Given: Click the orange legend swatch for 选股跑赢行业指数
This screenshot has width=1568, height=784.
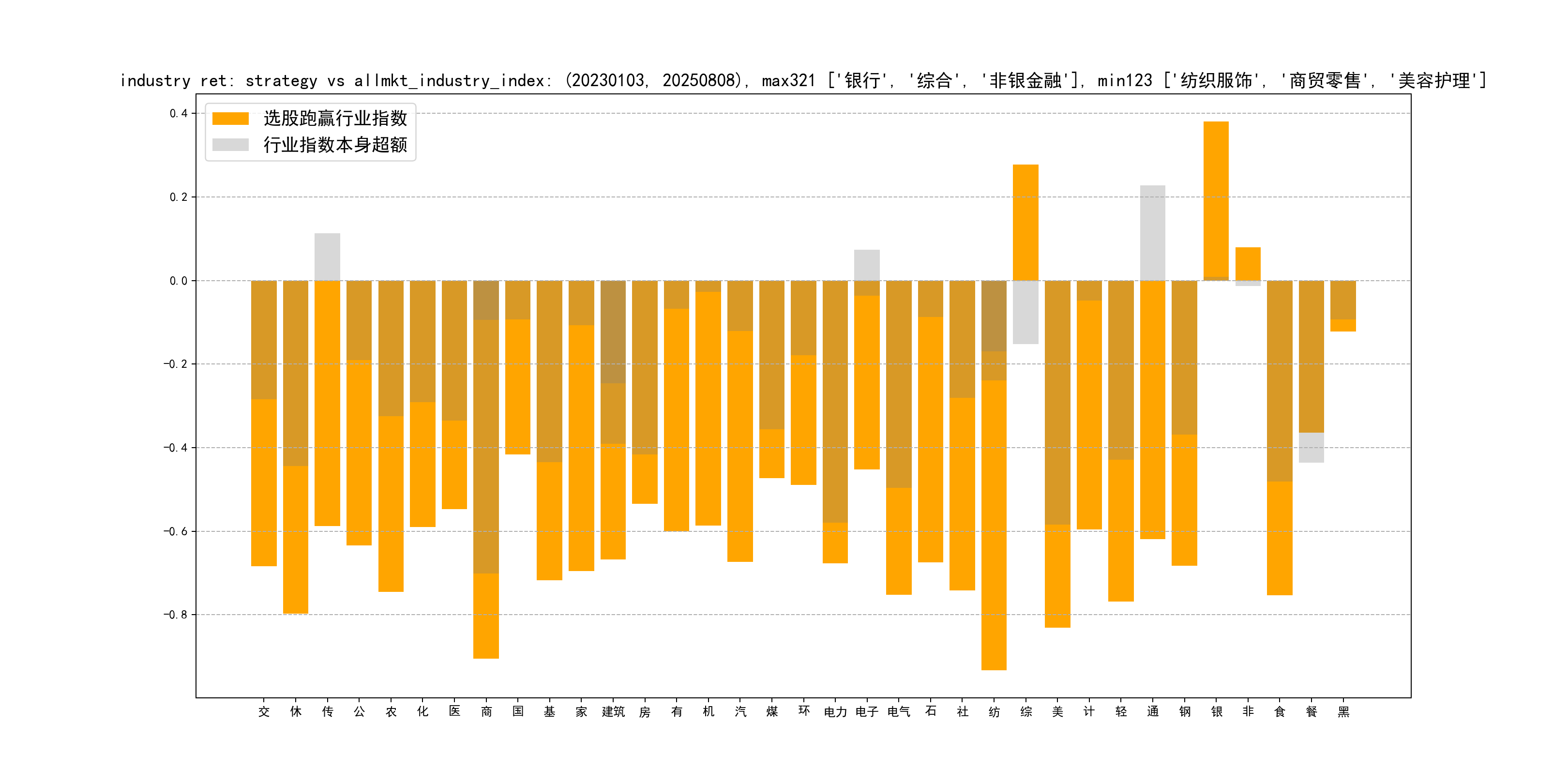Looking at the screenshot, I should coord(230,118).
